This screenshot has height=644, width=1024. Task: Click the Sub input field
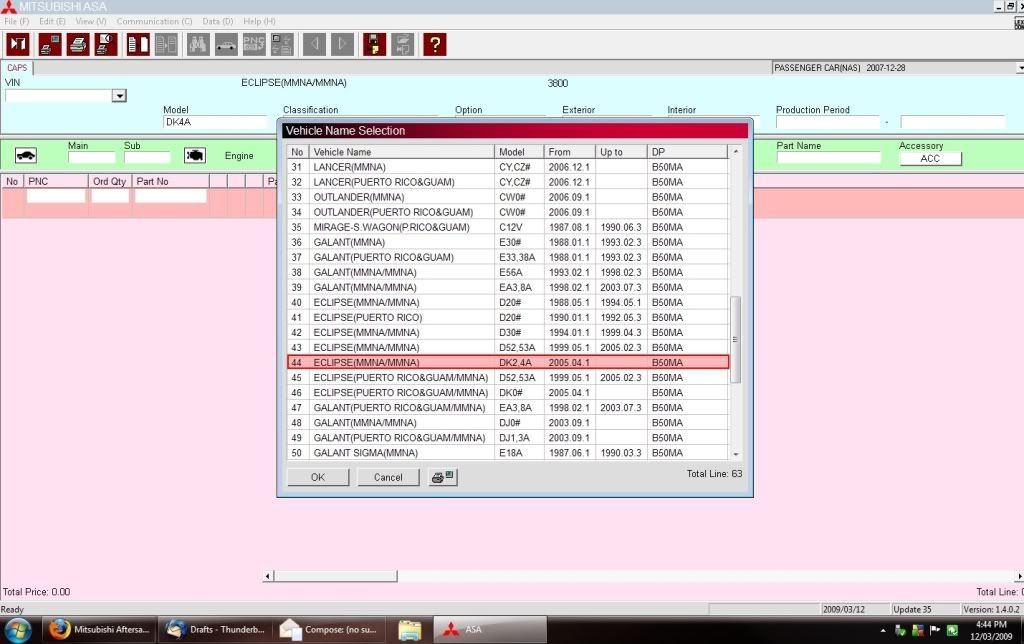[147, 157]
